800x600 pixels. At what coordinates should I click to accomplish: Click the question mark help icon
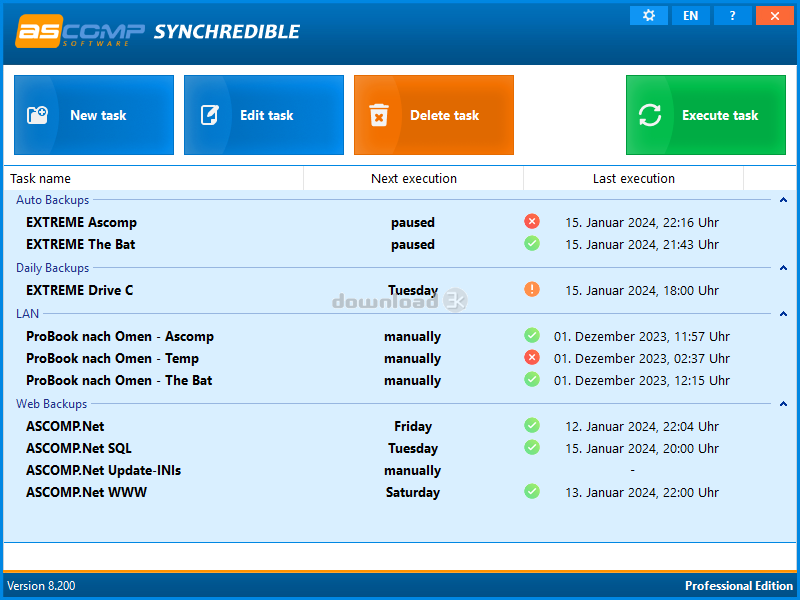[x=733, y=16]
